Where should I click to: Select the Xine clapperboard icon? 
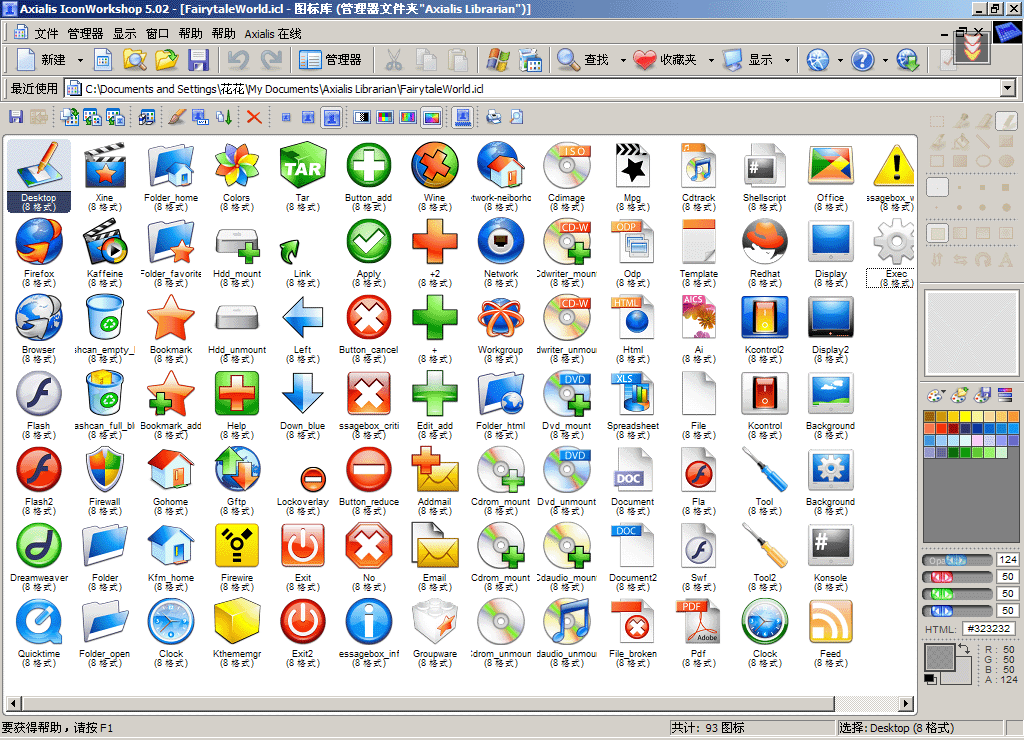[x=104, y=166]
